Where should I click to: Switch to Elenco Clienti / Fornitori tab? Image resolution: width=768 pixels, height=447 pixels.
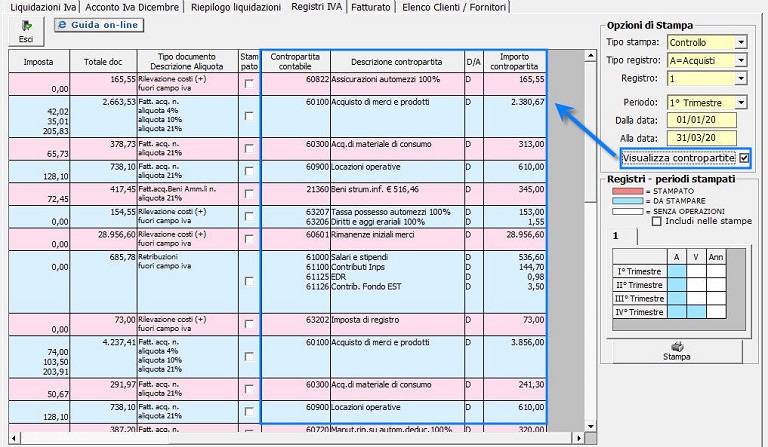point(454,7)
